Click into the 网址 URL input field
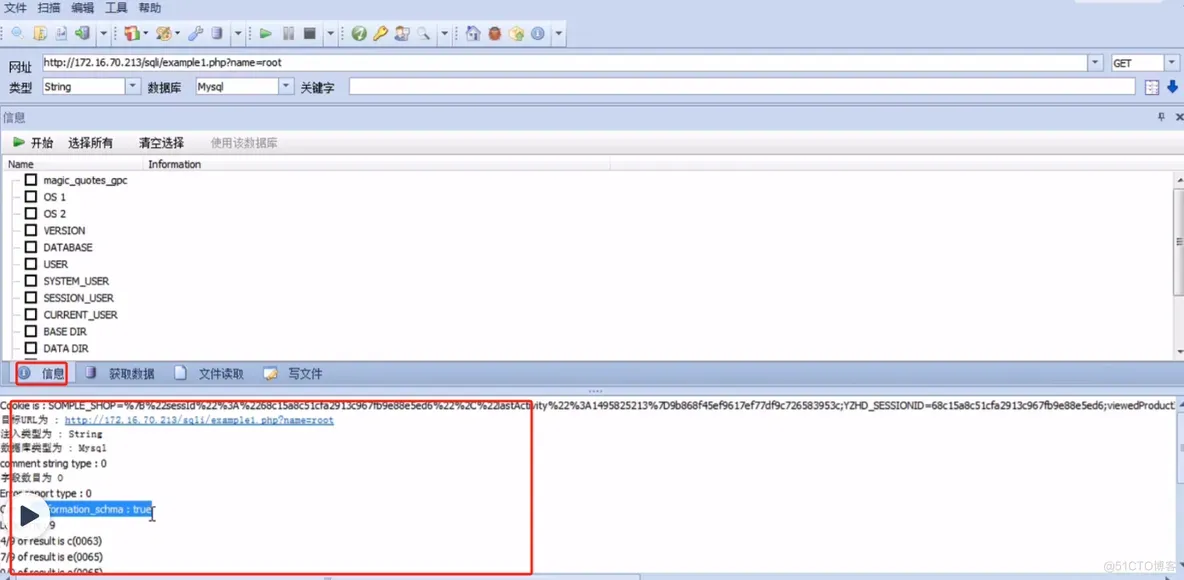The image size is (1184, 580). tap(565, 63)
